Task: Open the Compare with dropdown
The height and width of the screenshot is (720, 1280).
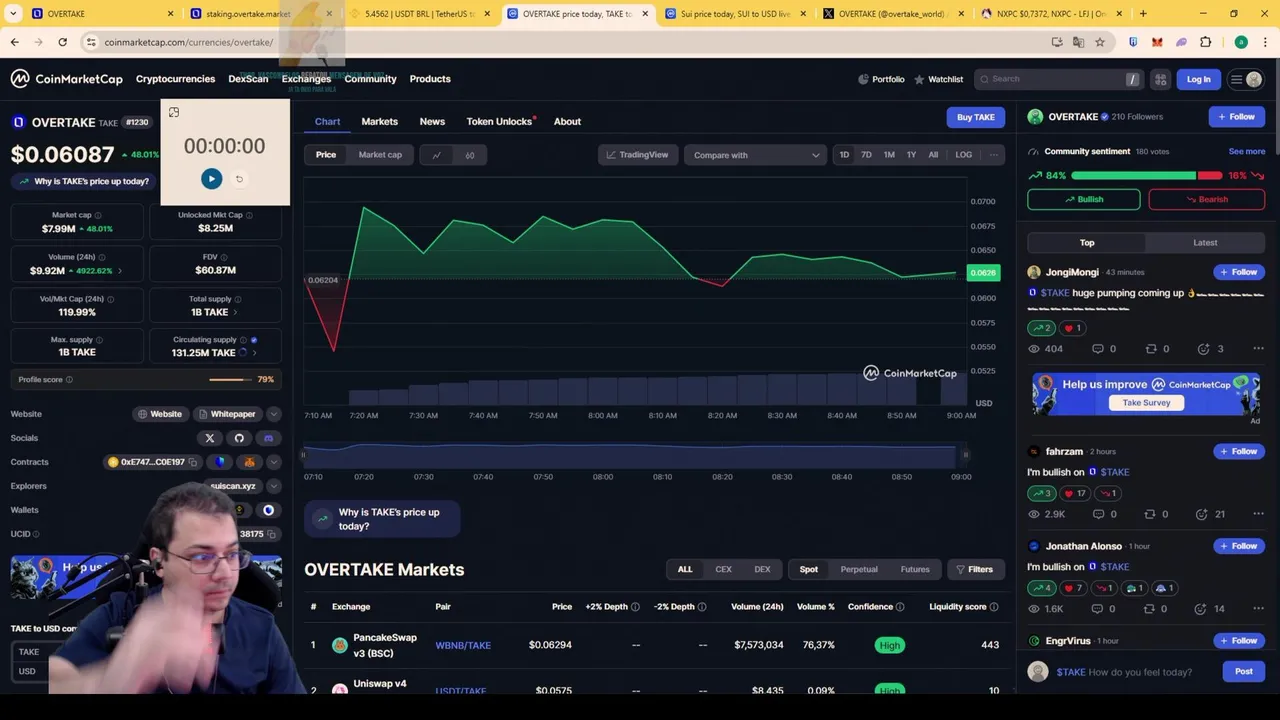Action: pos(756,155)
